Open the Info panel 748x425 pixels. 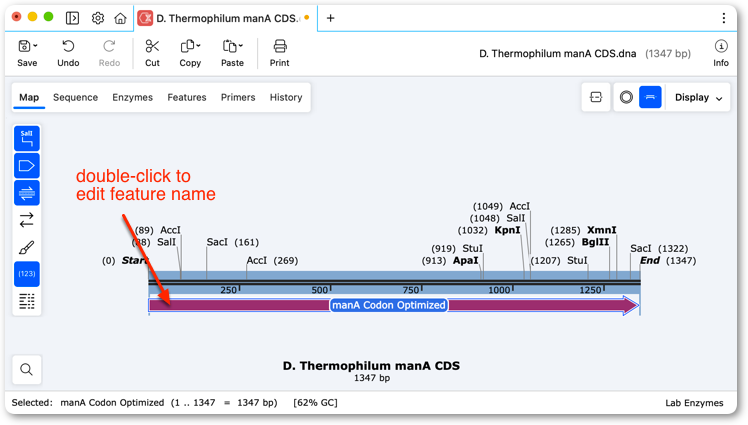(721, 52)
